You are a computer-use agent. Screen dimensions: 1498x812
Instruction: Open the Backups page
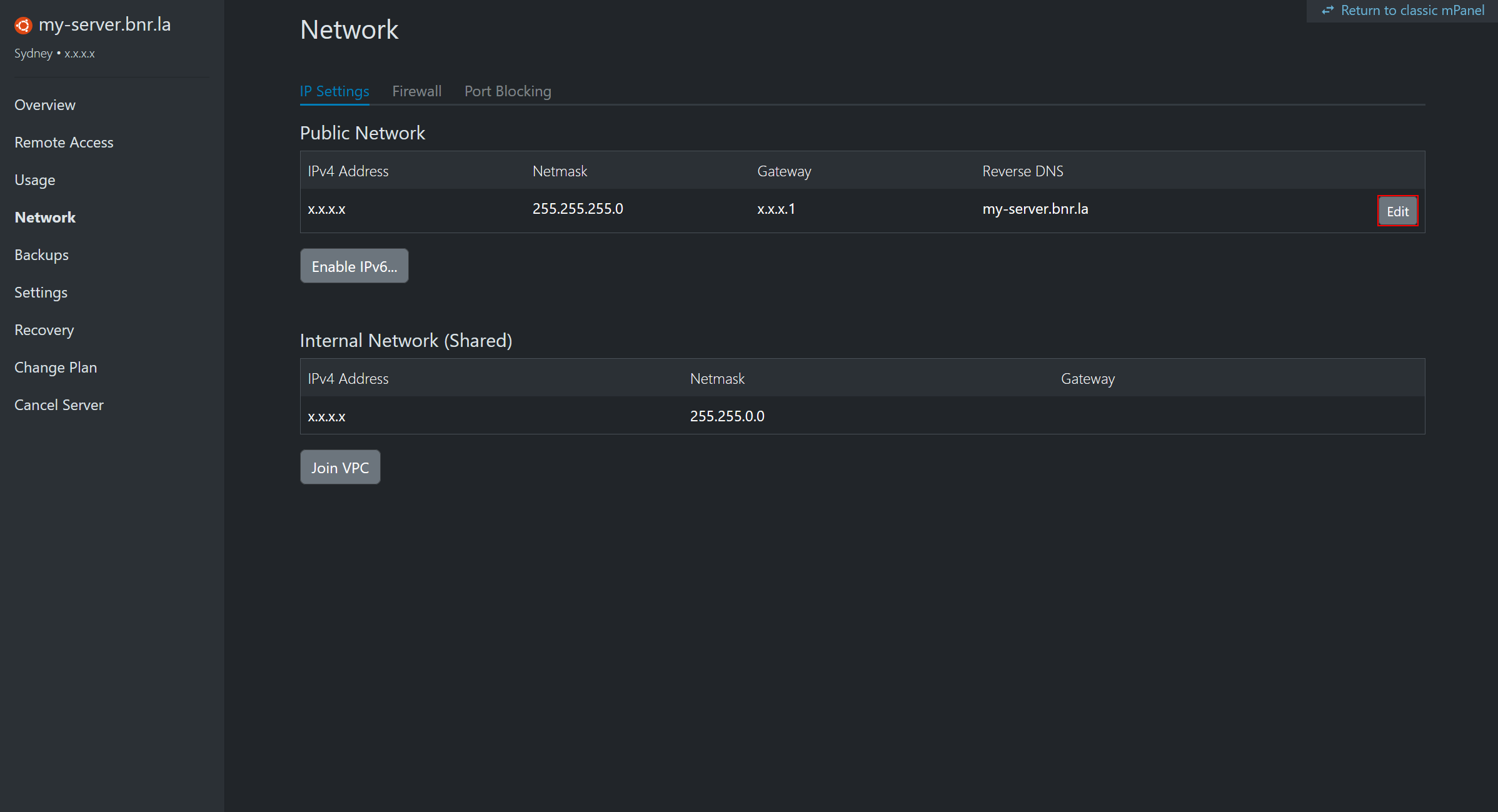(x=41, y=255)
